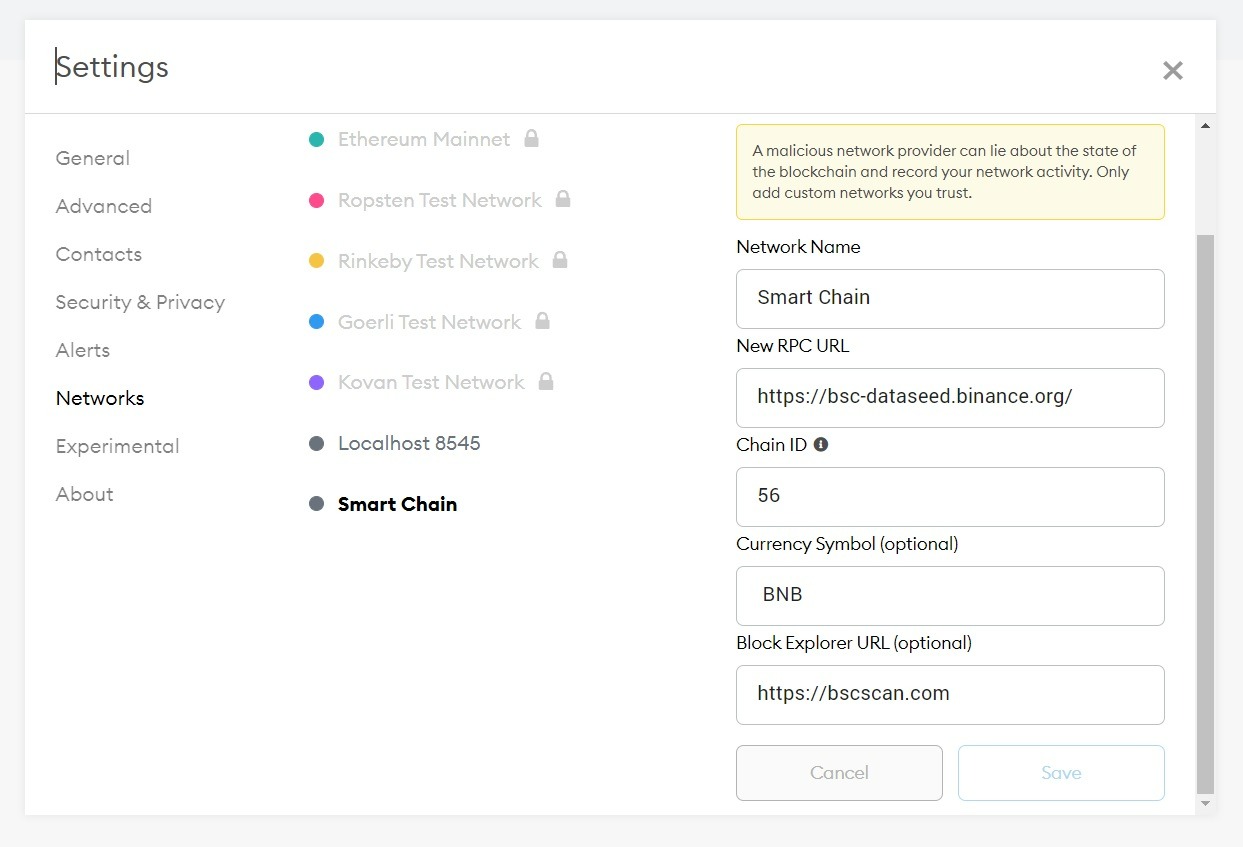Screen dimensions: 1243x847
Task: Click the Rinkeby Test Network lock icon
Action: 560,260
